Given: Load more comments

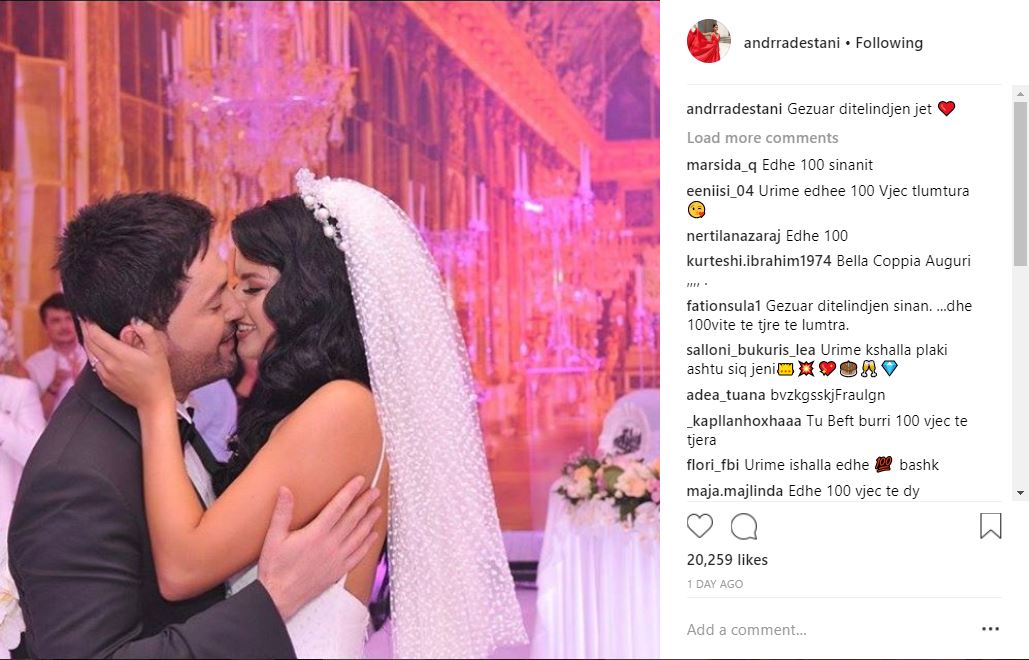Looking at the screenshot, I should (763, 138).
